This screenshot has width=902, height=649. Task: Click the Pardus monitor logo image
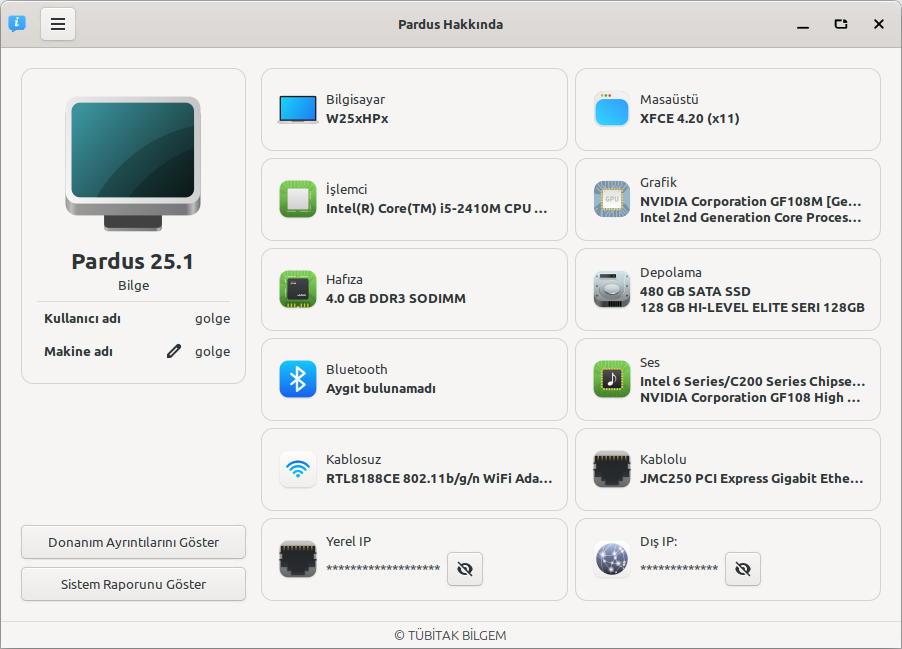pyautogui.click(x=133, y=162)
